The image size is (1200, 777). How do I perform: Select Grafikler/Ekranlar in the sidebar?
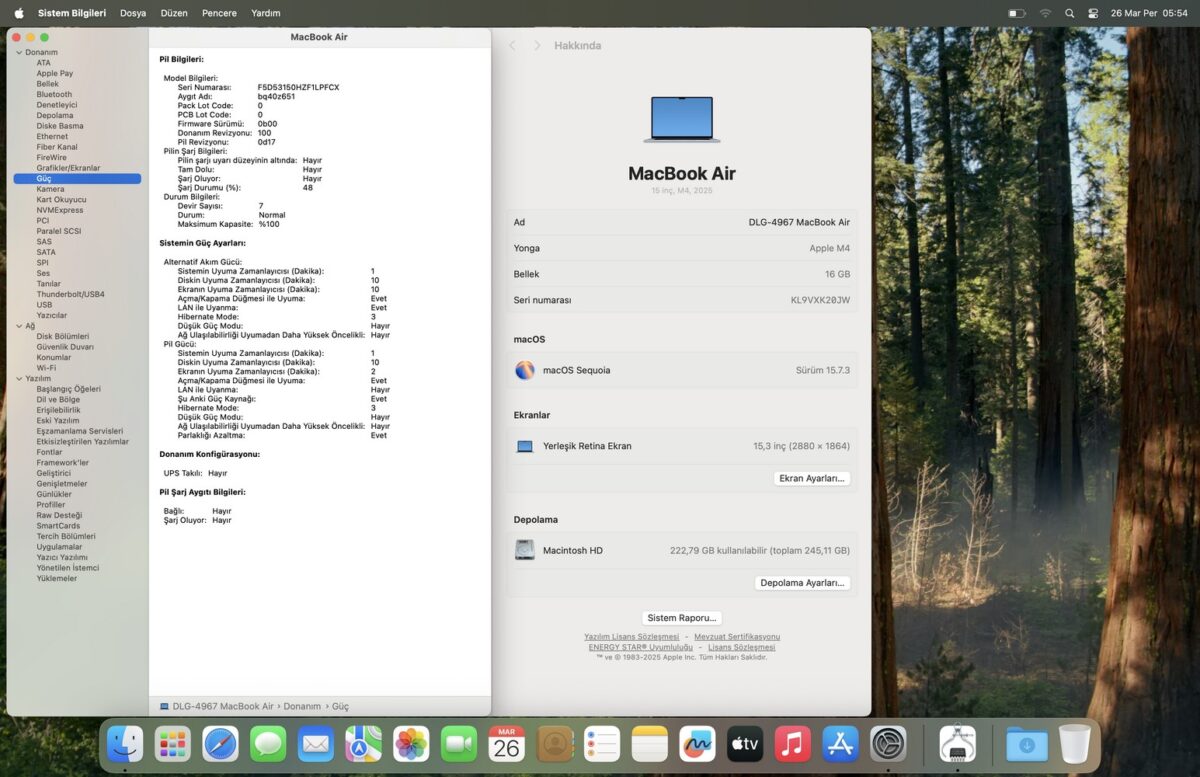click(x=68, y=168)
